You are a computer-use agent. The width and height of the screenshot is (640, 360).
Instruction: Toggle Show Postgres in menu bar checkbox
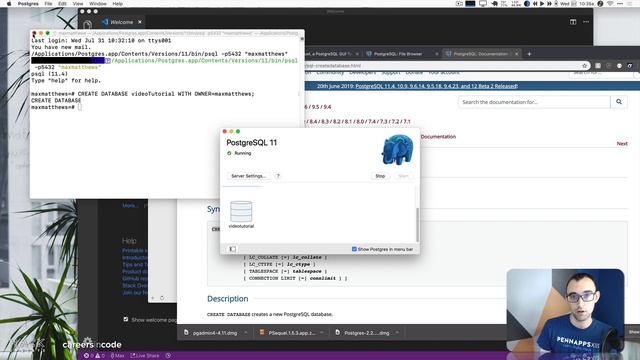pos(354,249)
